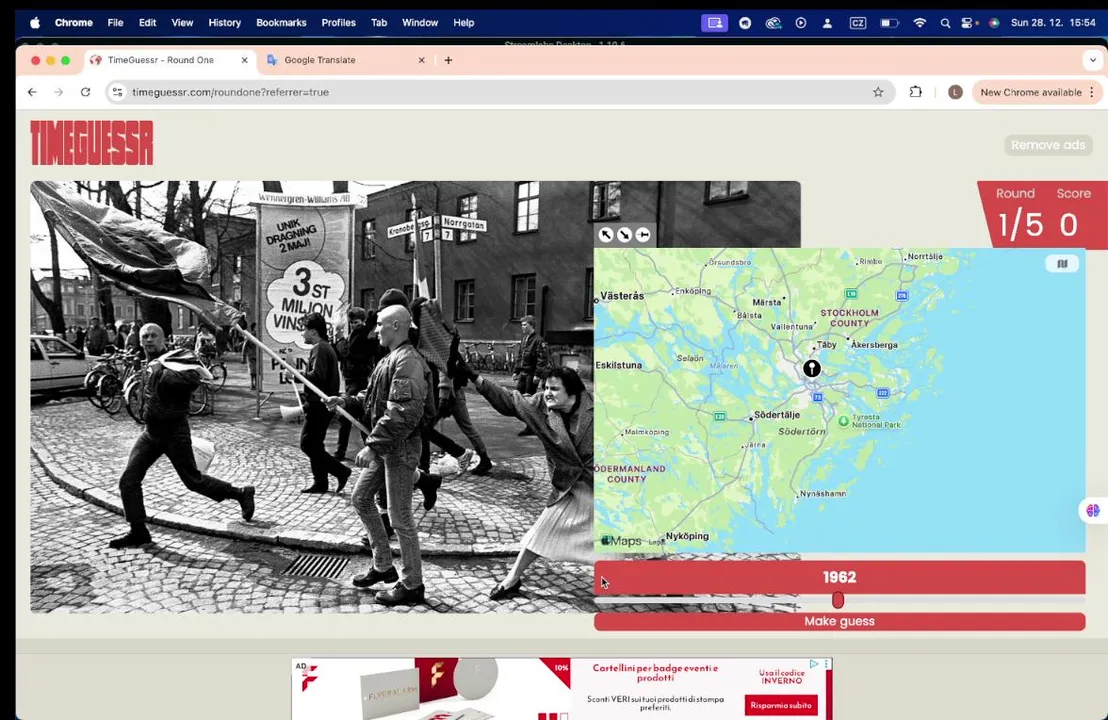
Task: Open Wi-Fi status in the menu bar
Action: [x=919, y=23]
